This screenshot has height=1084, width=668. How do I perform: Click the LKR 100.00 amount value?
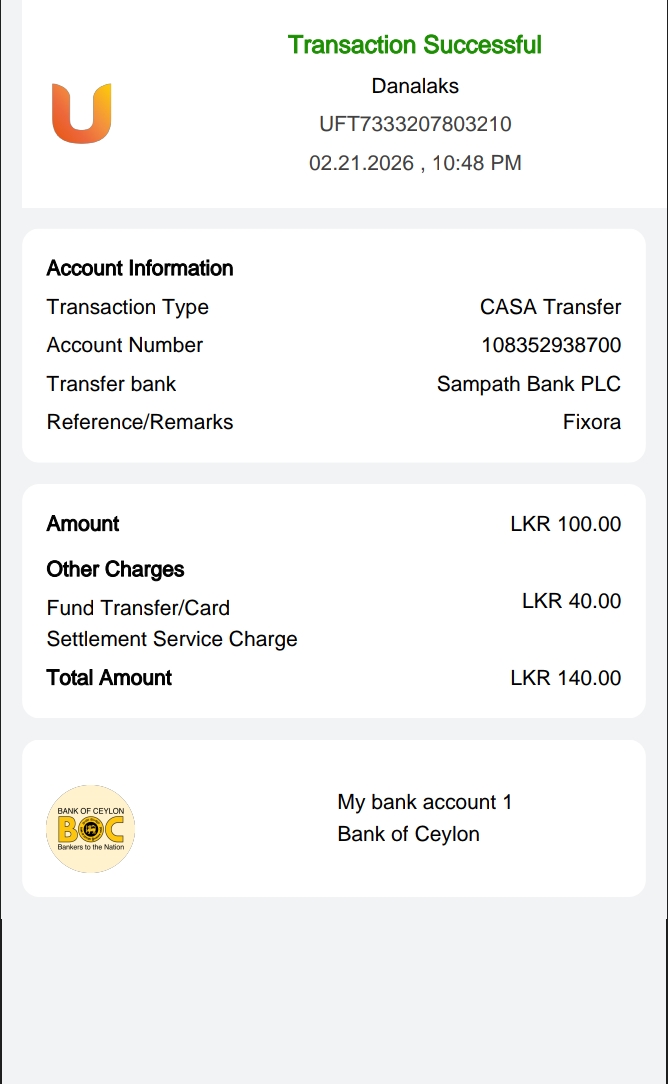coord(565,524)
